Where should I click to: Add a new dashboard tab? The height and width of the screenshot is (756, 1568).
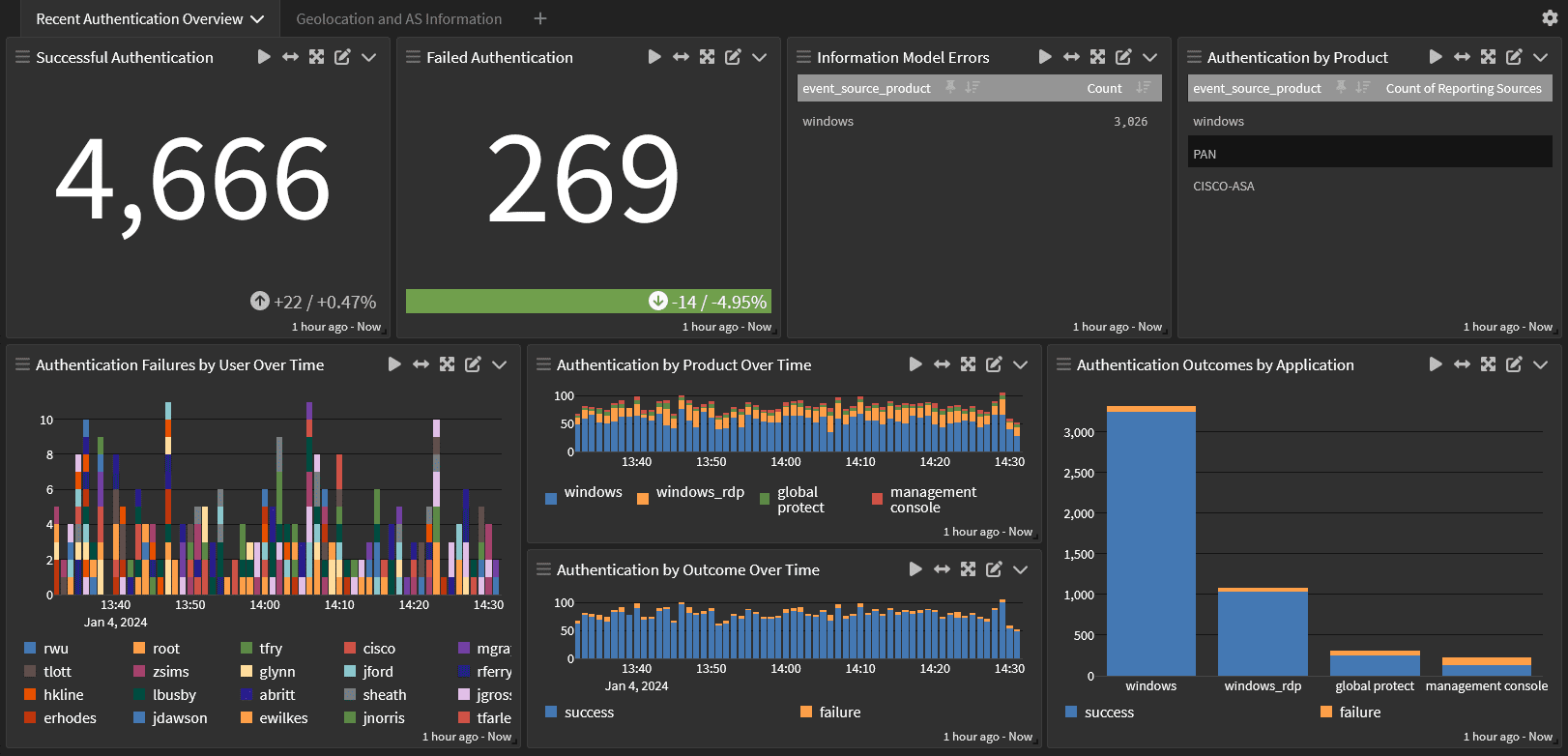click(540, 18)
